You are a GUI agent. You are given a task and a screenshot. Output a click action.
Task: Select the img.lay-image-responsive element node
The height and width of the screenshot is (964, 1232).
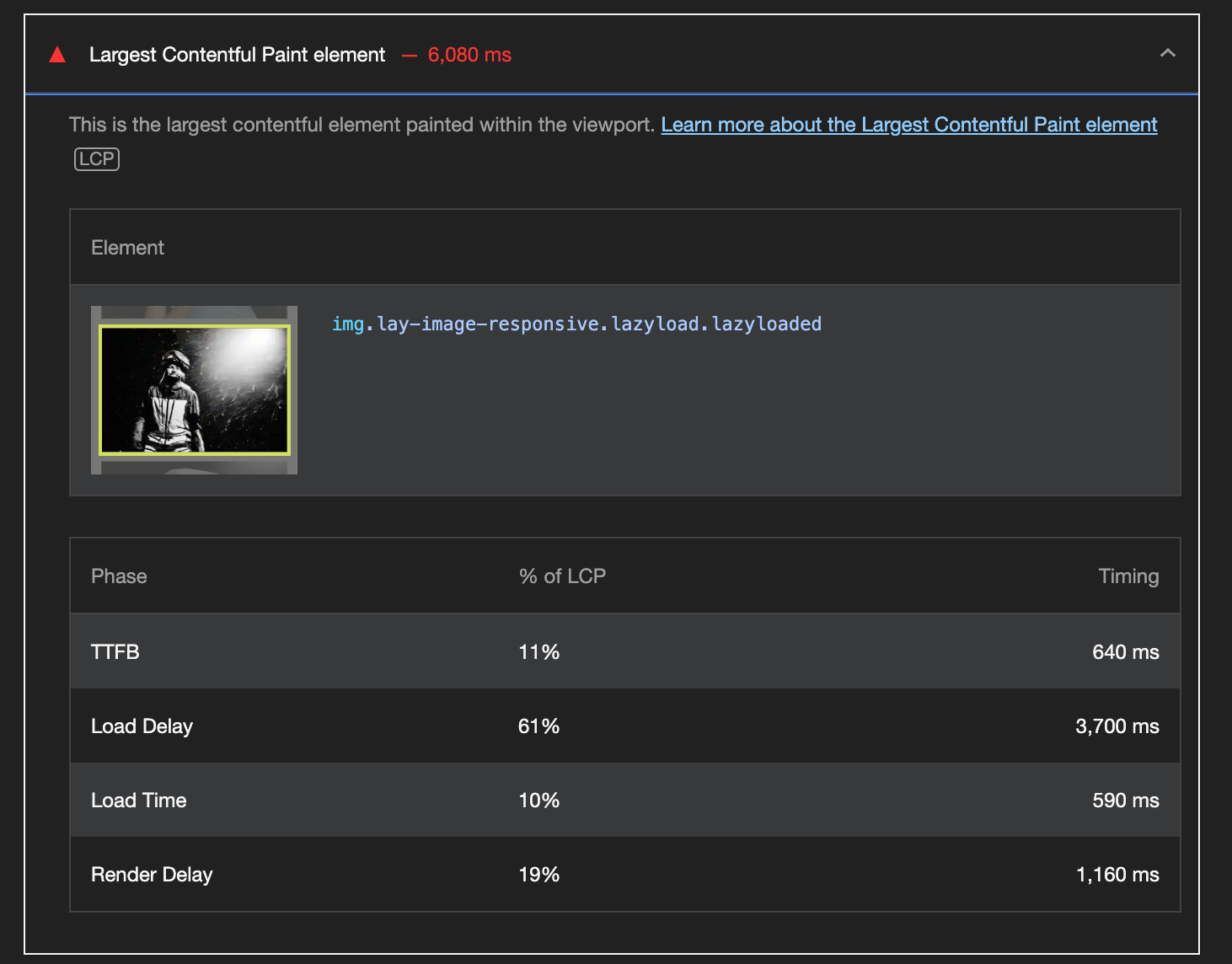click(x=576, y=324)
